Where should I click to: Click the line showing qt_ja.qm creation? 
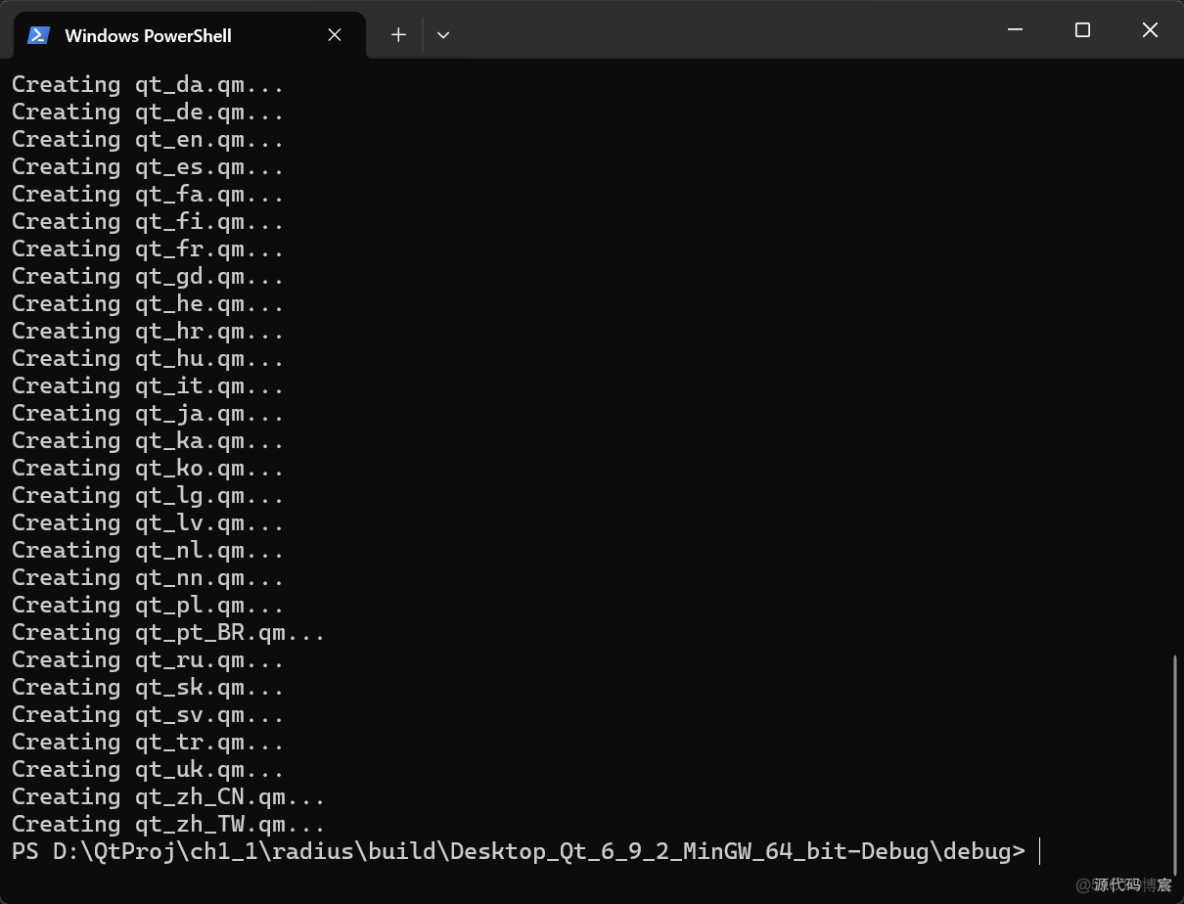146,413
